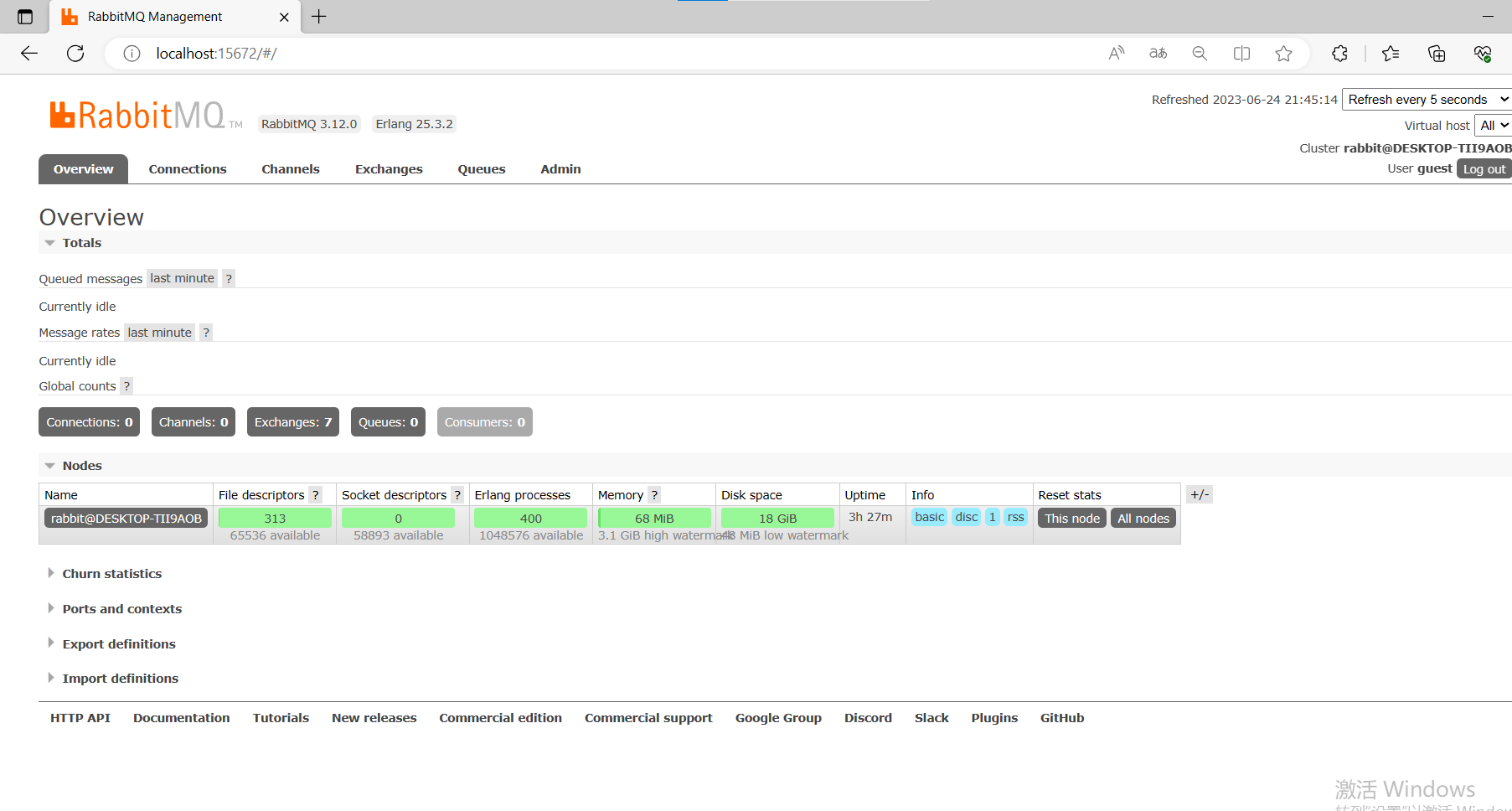1512x811 pixels.
Task: Open a new browser tab
Action: [319, 16]
